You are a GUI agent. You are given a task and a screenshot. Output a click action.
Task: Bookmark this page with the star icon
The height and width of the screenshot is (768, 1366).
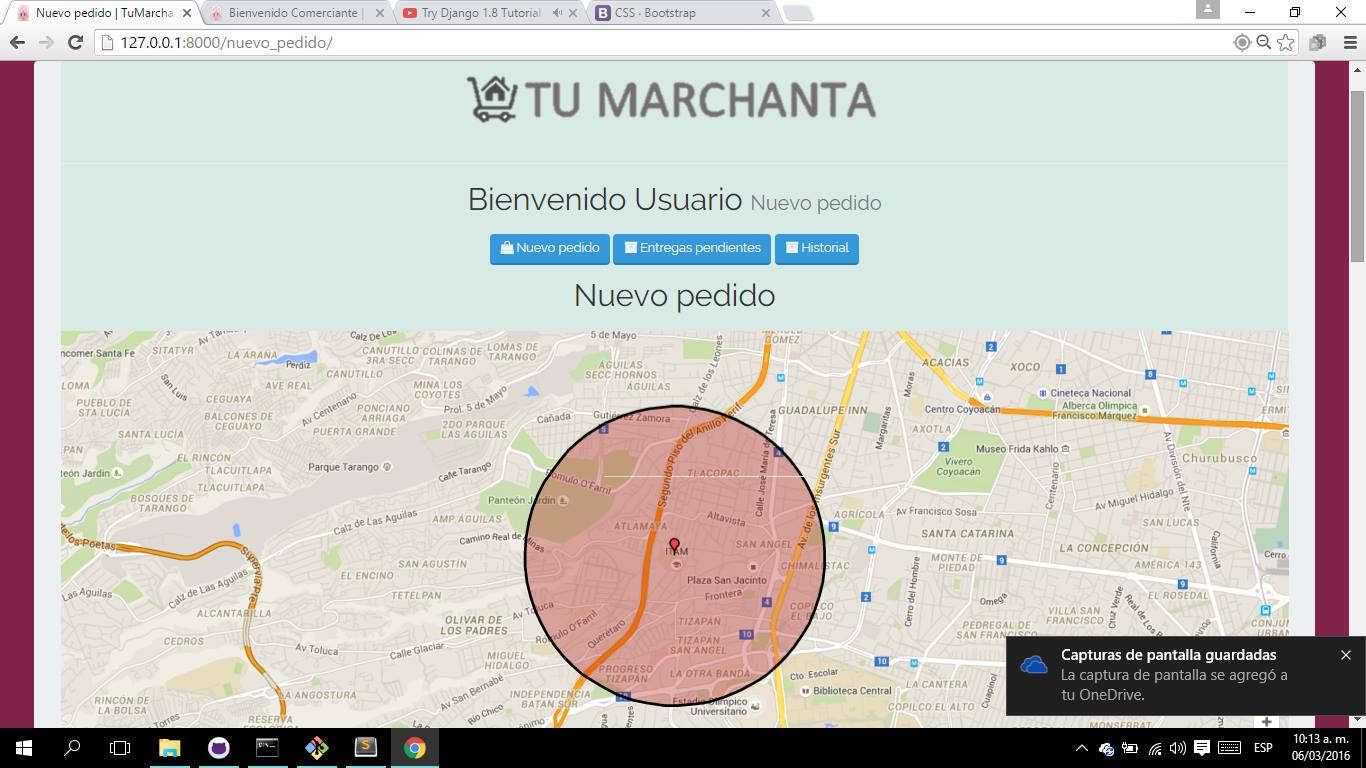click(x=1286, y=42)
